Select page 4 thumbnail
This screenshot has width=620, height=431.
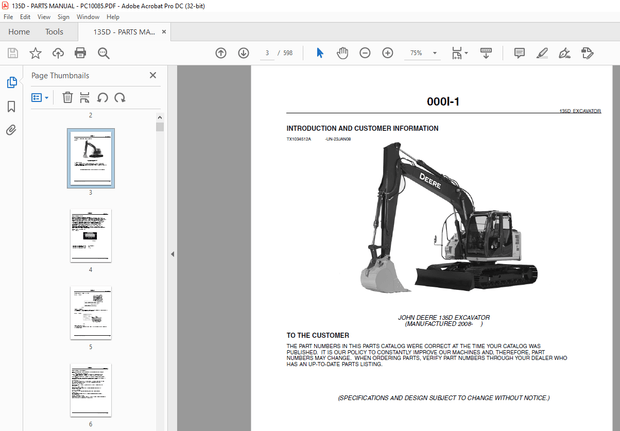[91, 236]
